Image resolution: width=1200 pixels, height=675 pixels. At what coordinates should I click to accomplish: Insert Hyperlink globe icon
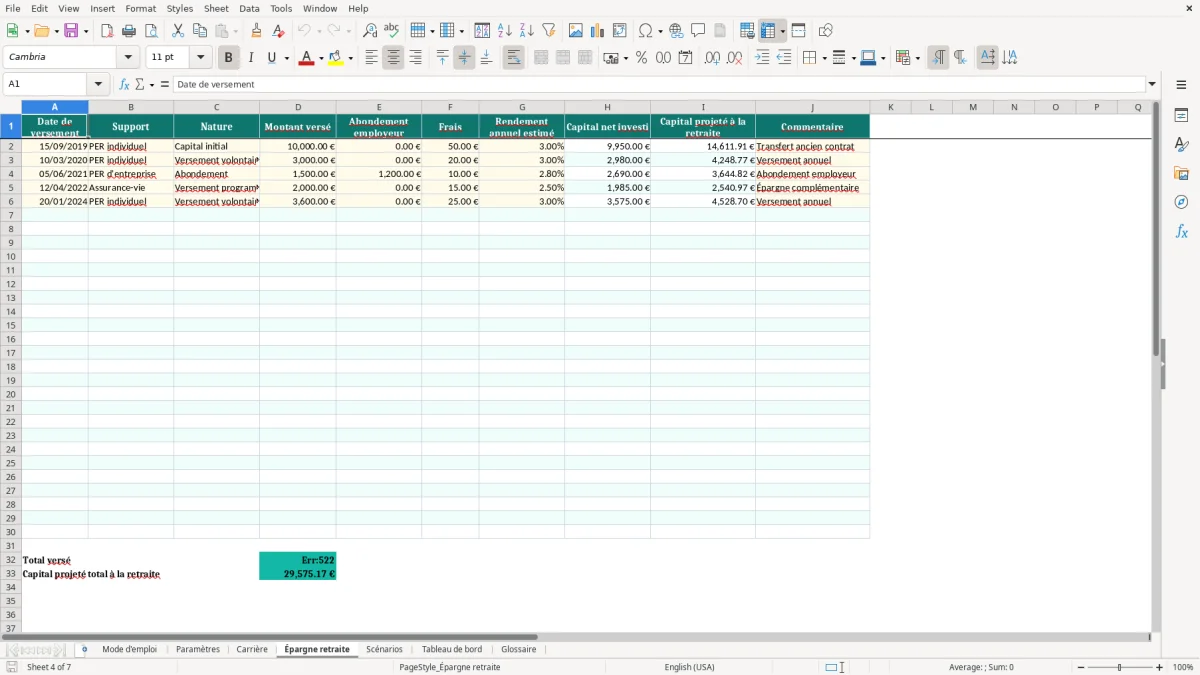pos(676,31)
